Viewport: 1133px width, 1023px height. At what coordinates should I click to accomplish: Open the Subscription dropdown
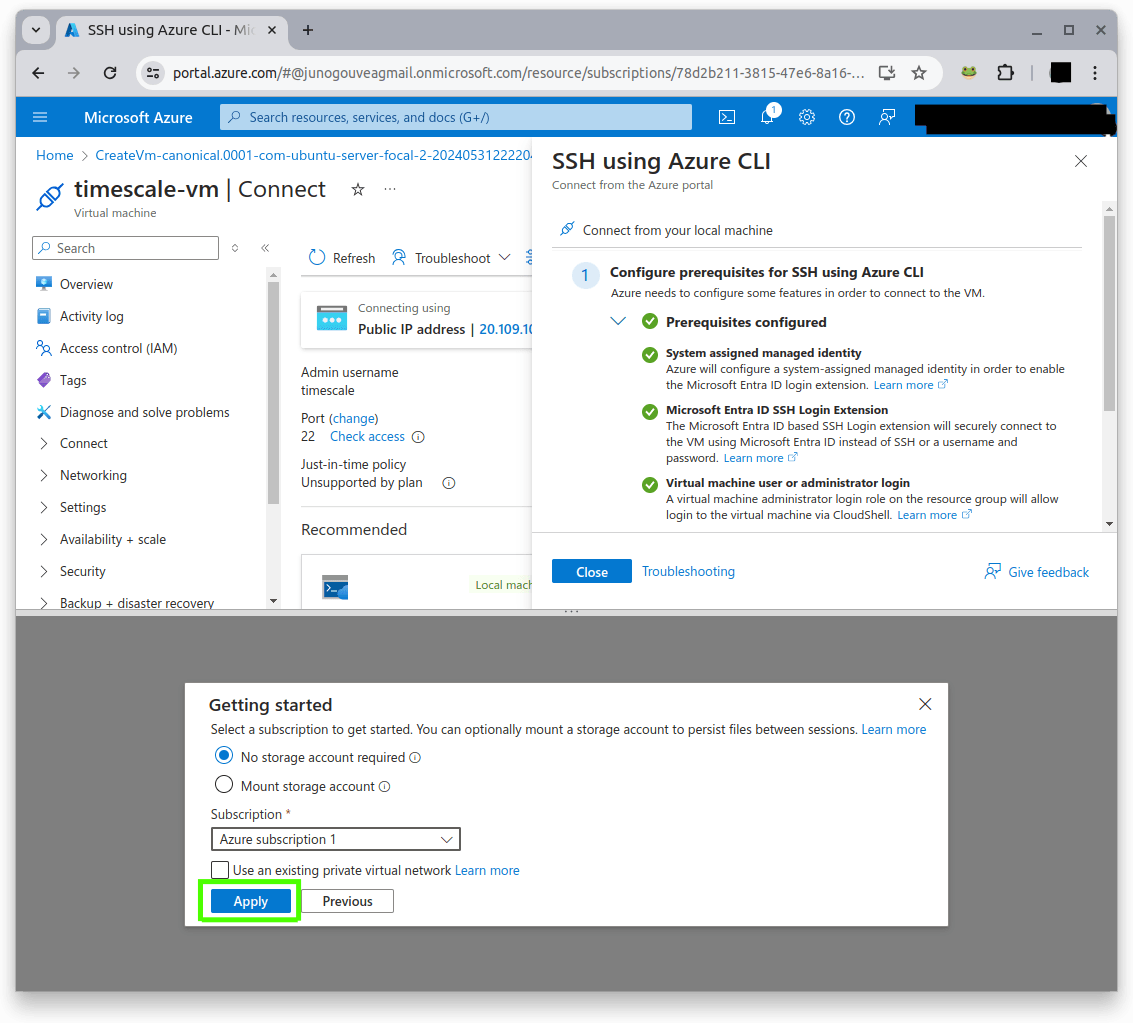coord(335,839)
